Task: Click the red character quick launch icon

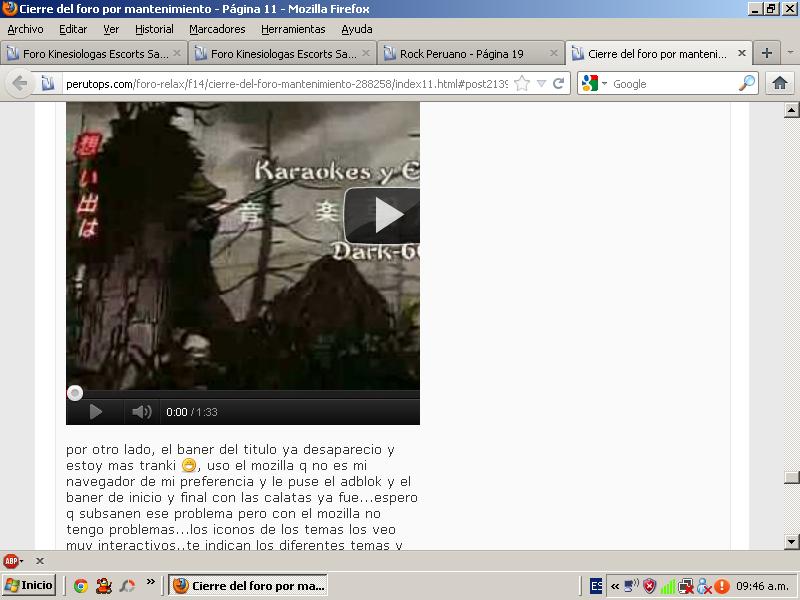Action: [104, 585]
